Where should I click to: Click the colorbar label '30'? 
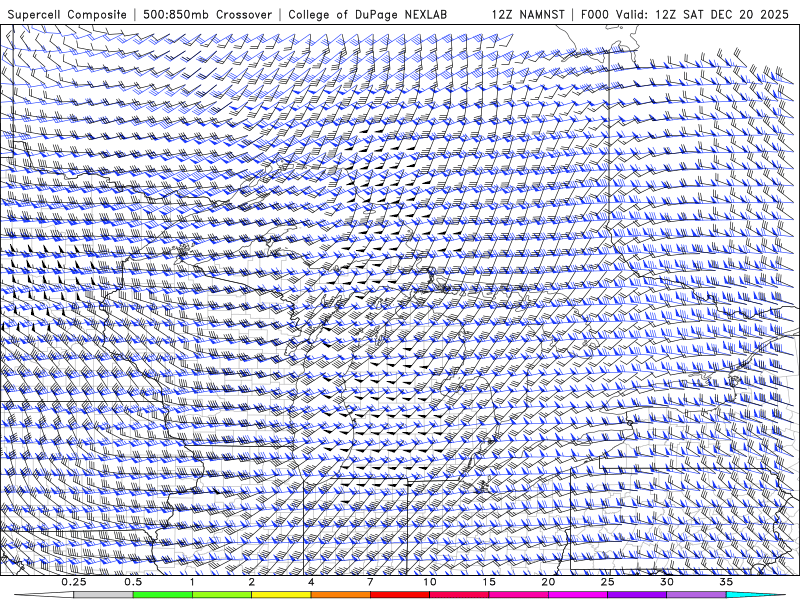667,582
